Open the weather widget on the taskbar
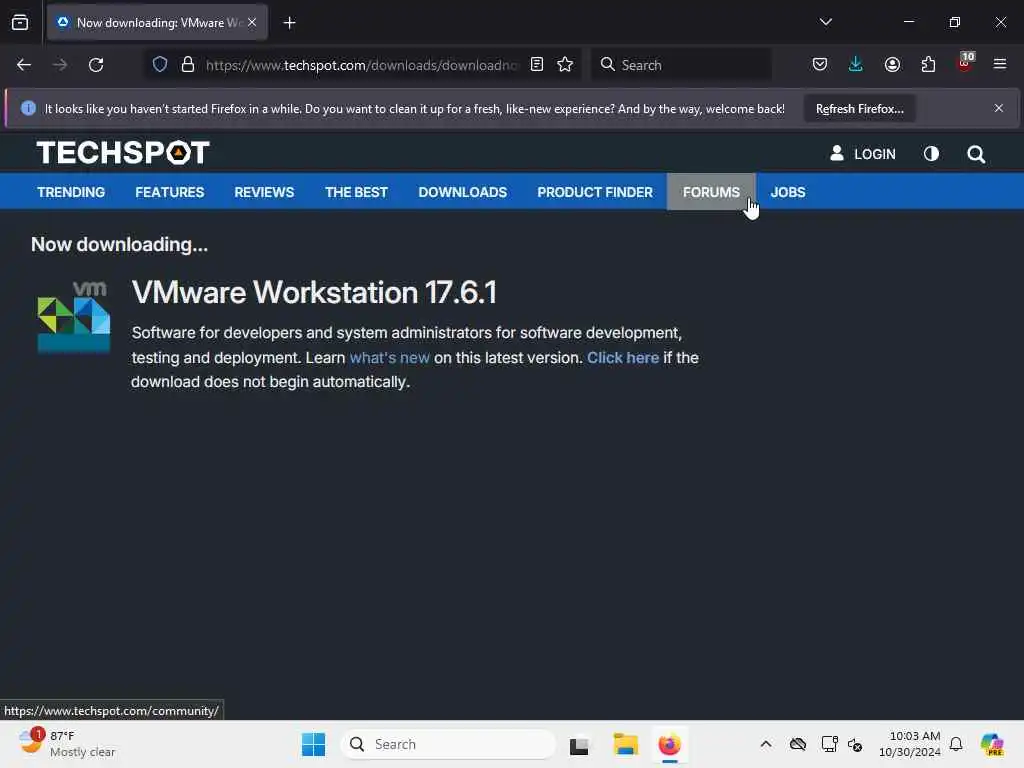 pyautogui.click(x=67, y=744)
